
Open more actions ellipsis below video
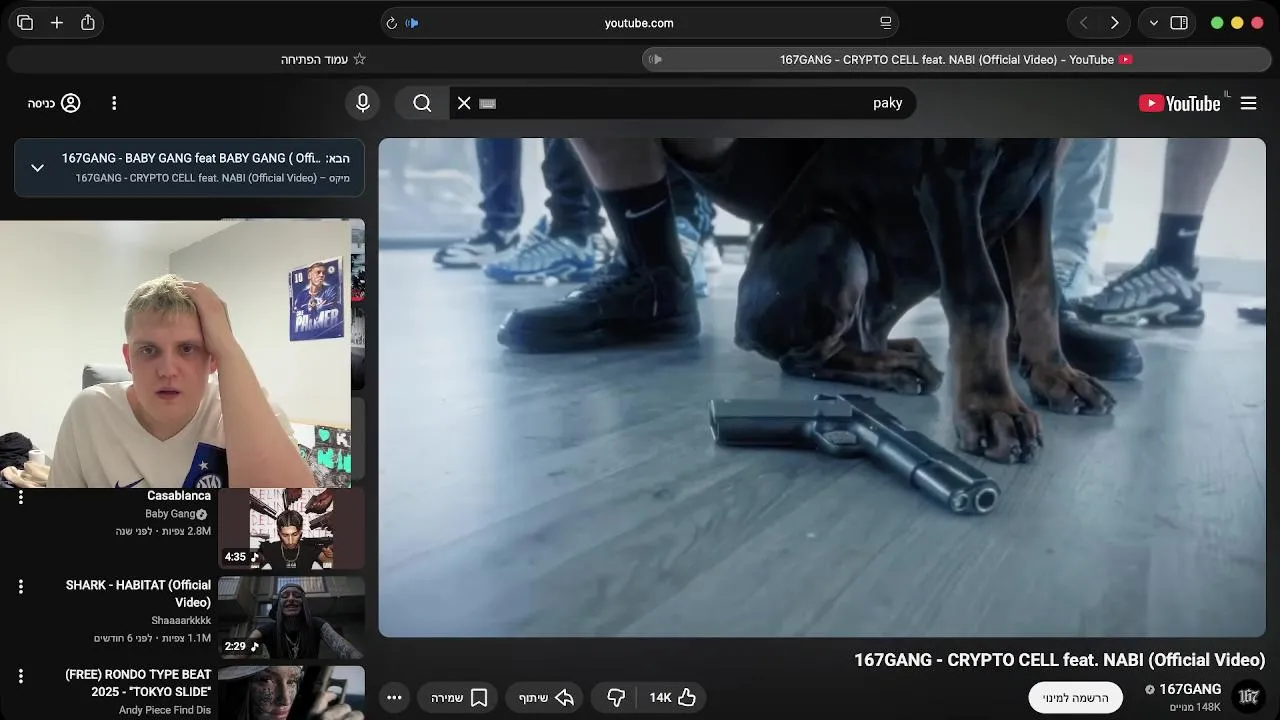pos(394,697)
